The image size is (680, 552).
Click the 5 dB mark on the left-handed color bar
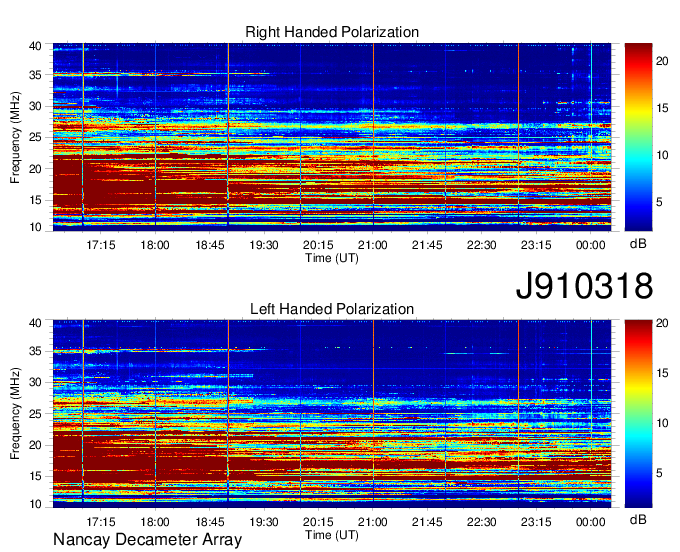659,473
